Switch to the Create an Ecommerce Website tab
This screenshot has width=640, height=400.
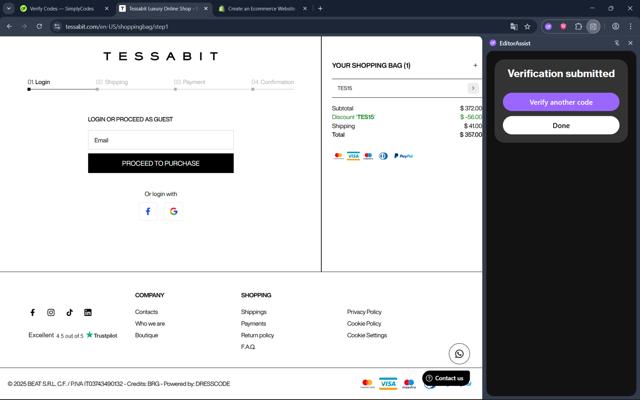[261, 9]
